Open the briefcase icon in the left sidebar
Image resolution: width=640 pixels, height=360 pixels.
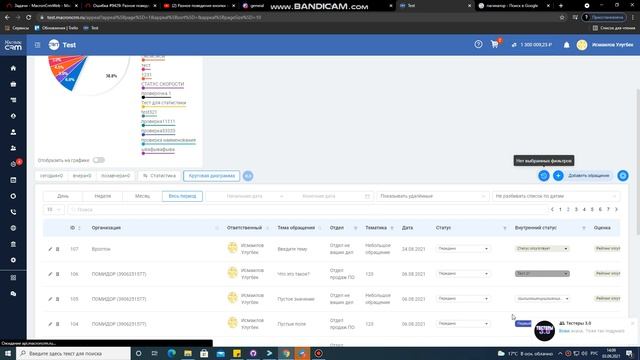(13, 84)
